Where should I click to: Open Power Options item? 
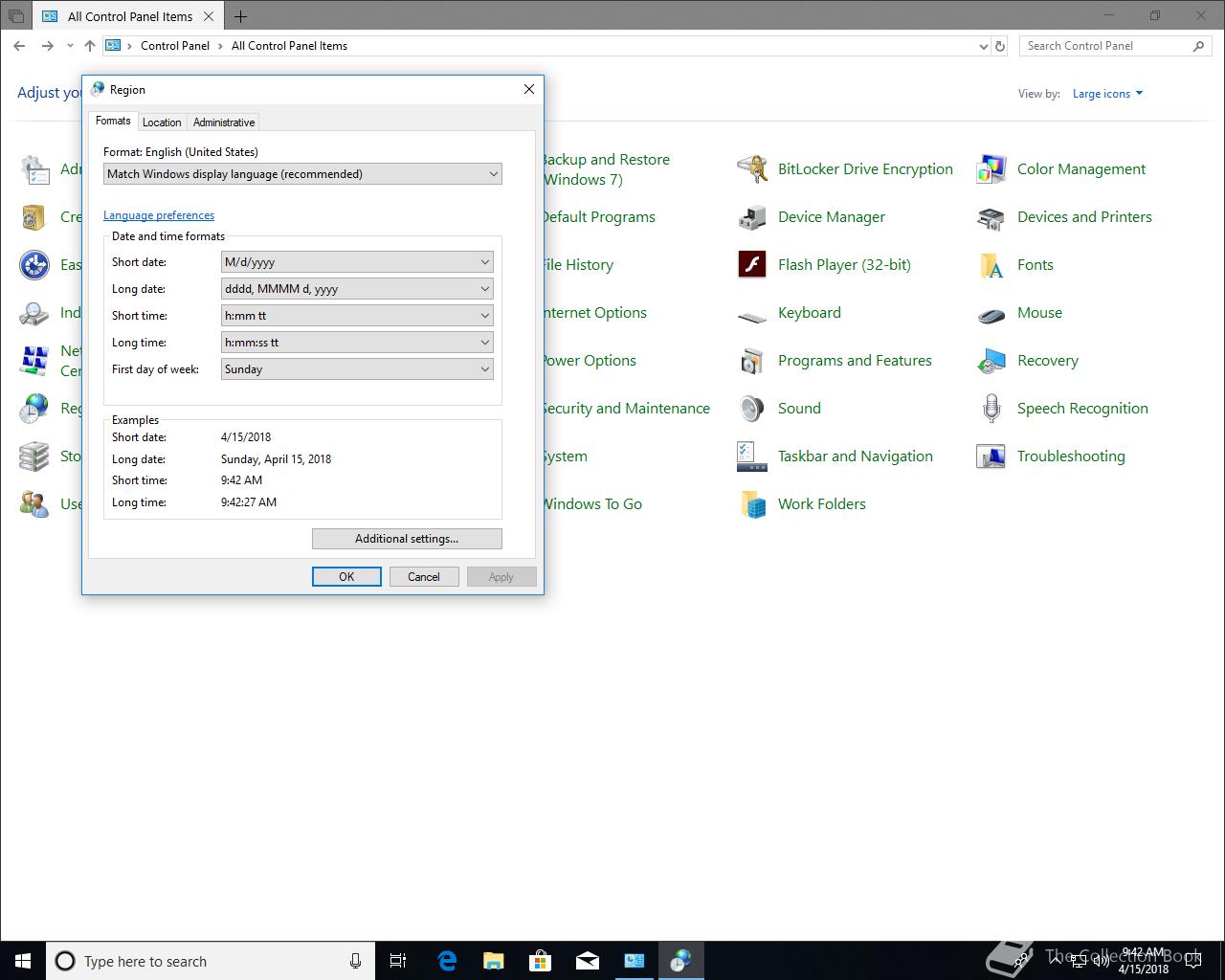click(589, 361)
